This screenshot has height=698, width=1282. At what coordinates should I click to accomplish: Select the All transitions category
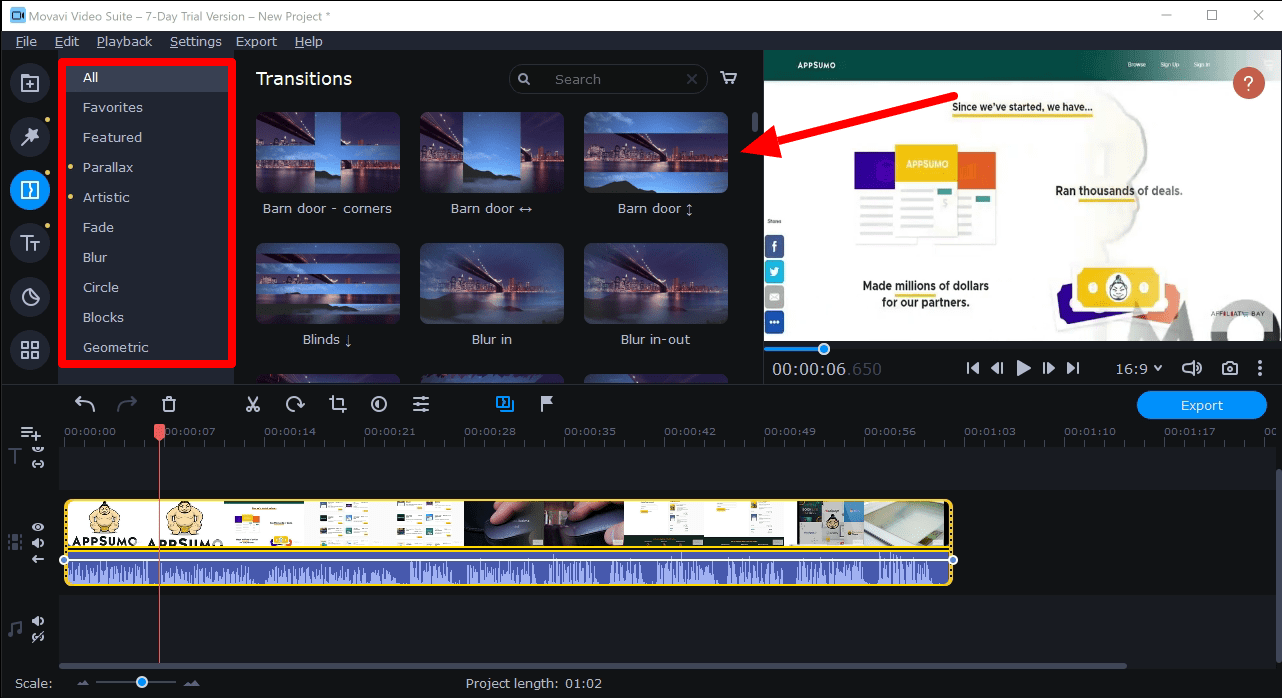(148, 77)
